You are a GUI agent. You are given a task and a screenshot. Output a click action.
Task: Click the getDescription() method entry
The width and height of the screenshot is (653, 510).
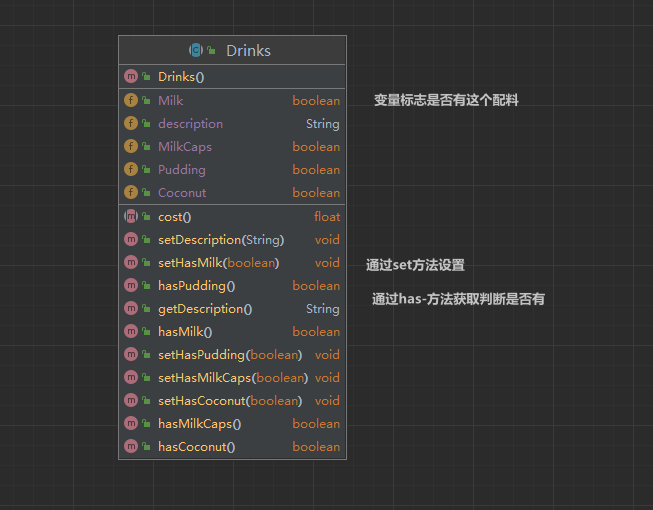205,309
